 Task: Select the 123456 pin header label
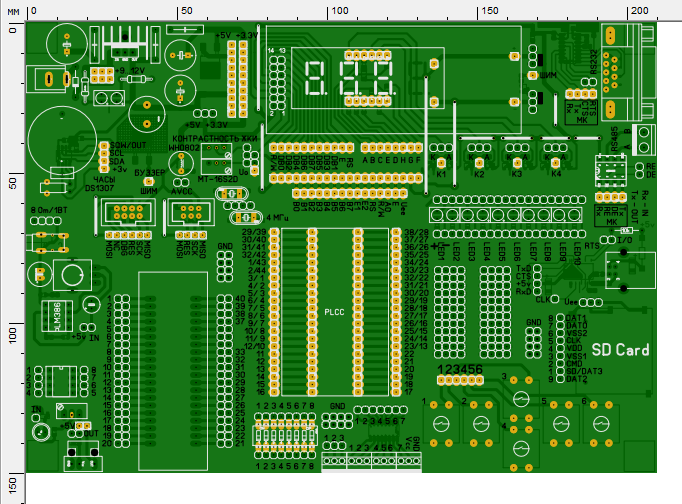[x=460, y=369]
